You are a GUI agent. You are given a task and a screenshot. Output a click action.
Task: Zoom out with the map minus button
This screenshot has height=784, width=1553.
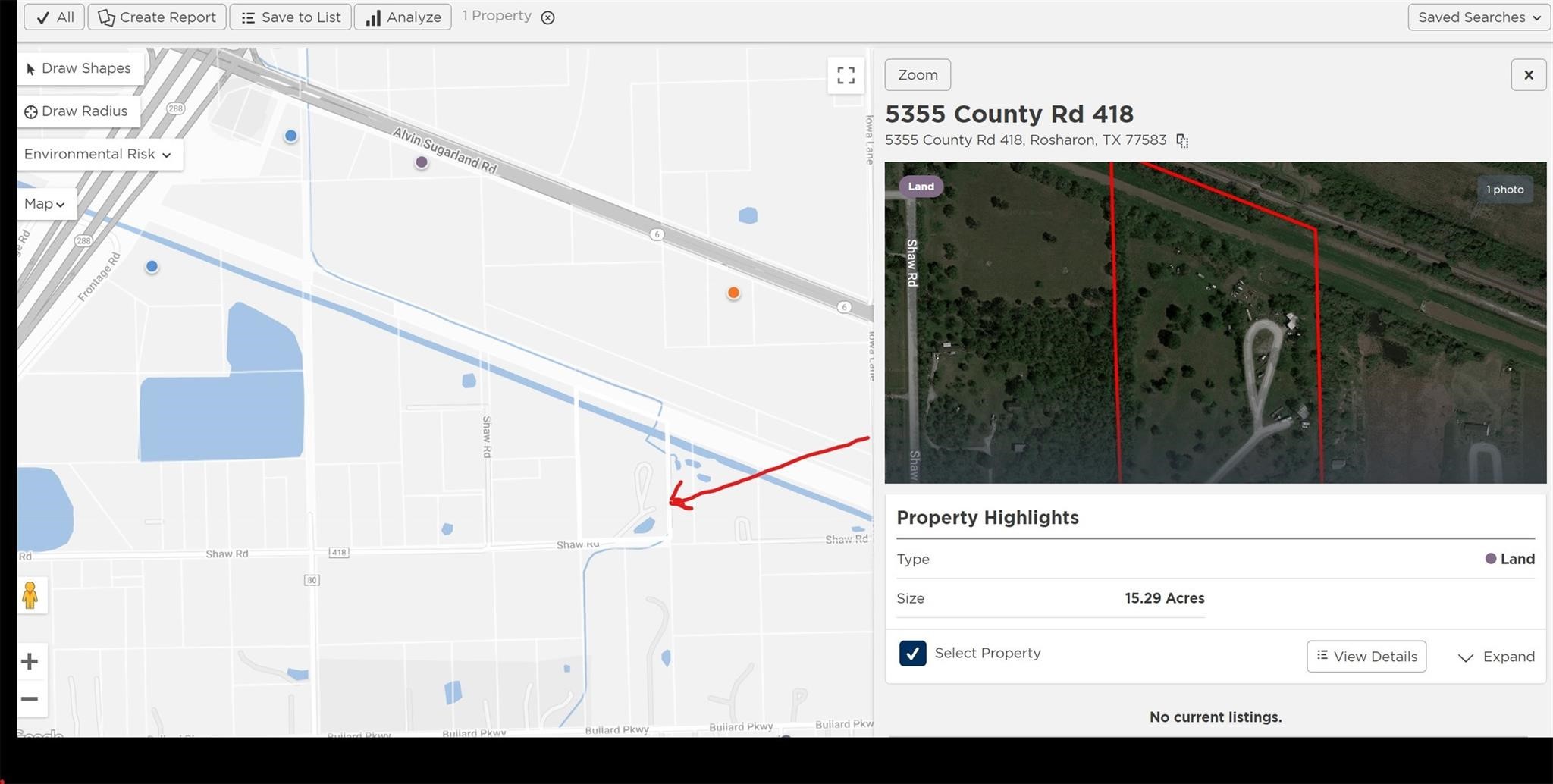click(30, 698)
